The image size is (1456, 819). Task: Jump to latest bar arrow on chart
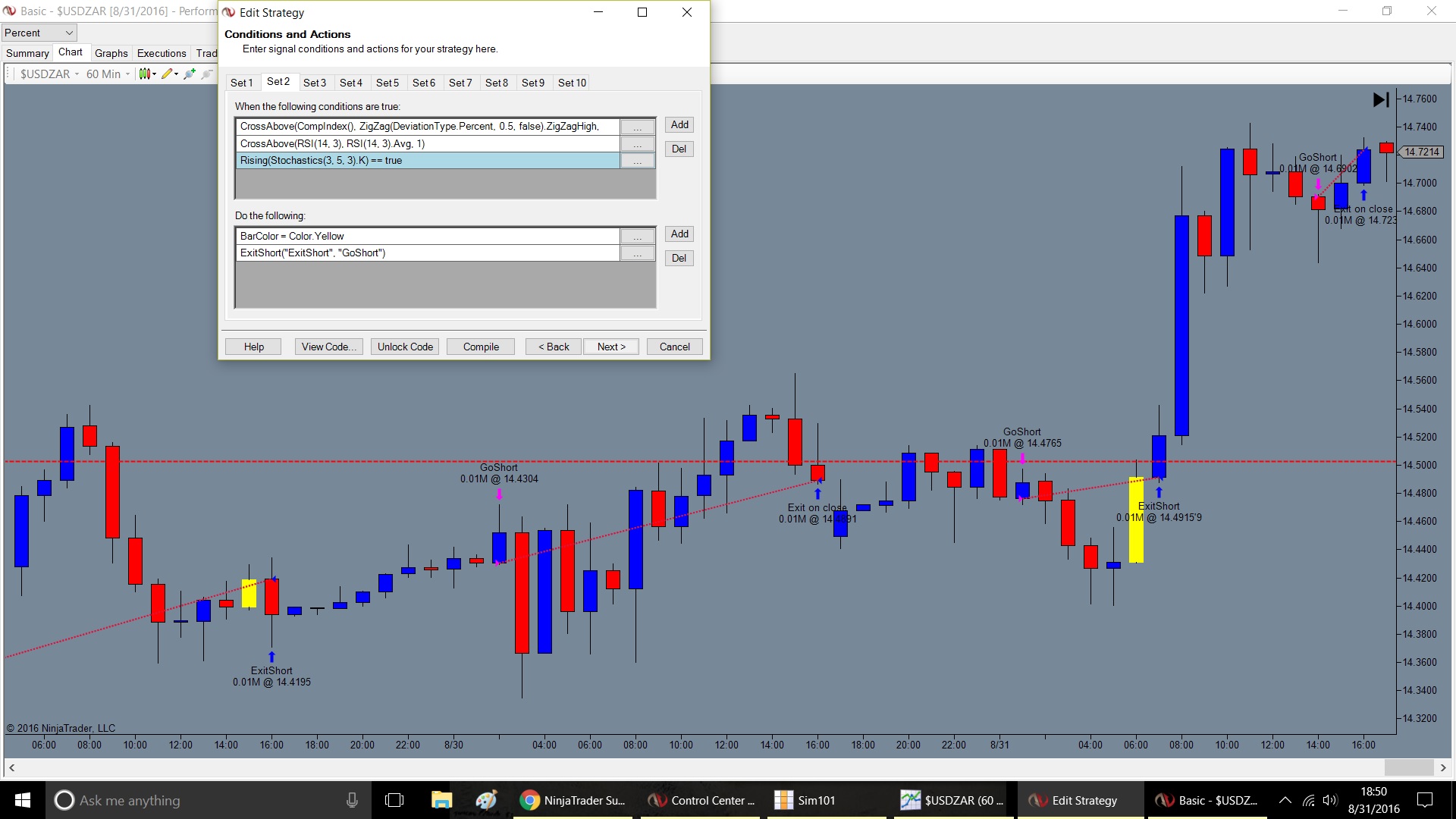tap(1381, 99)
